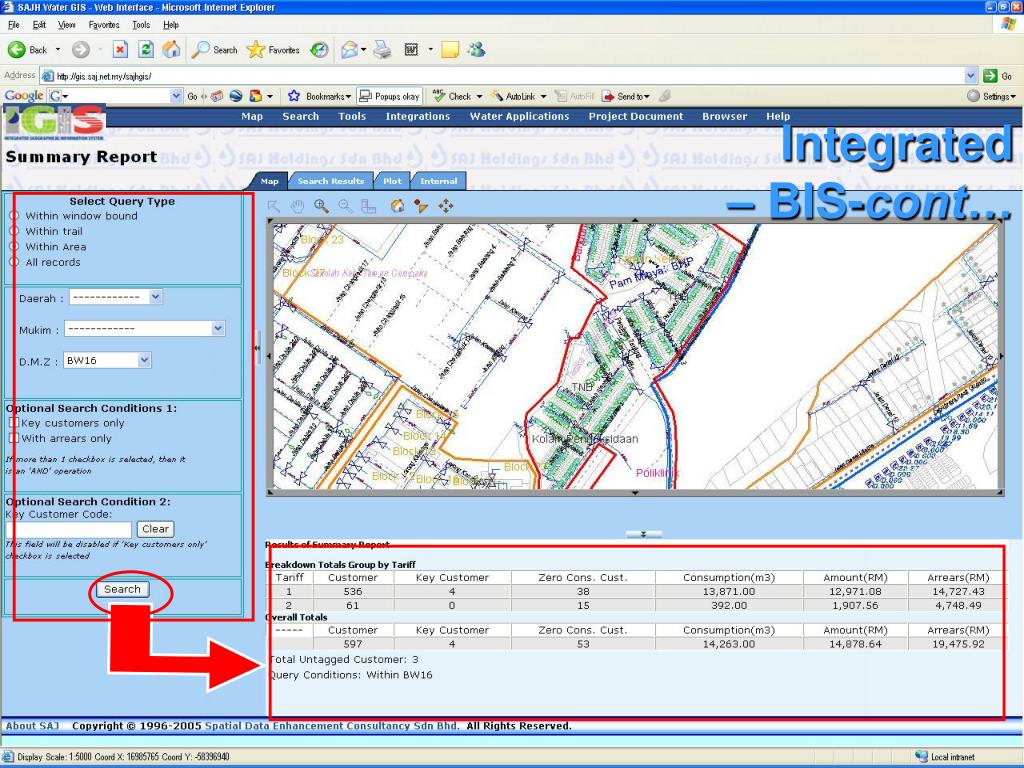
Task: Collapse the results panel double-arrow handle
Action: [643, 534]
